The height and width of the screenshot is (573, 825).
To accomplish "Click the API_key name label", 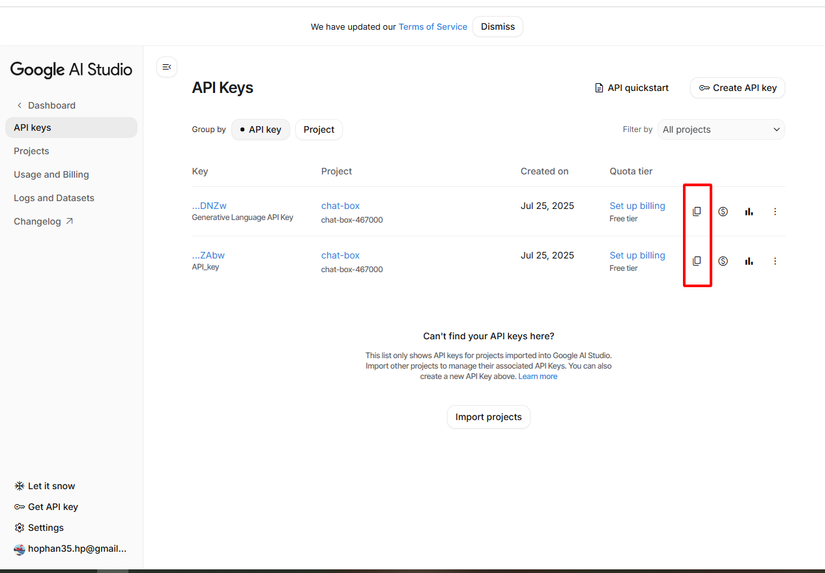I will tap(206, 267).
